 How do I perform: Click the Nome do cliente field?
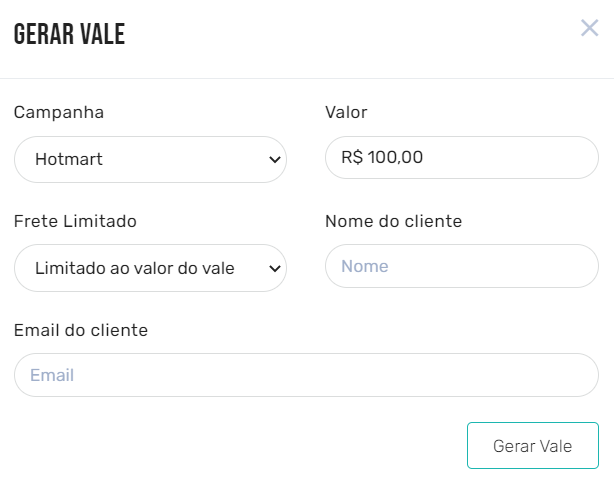click(461, 267)
